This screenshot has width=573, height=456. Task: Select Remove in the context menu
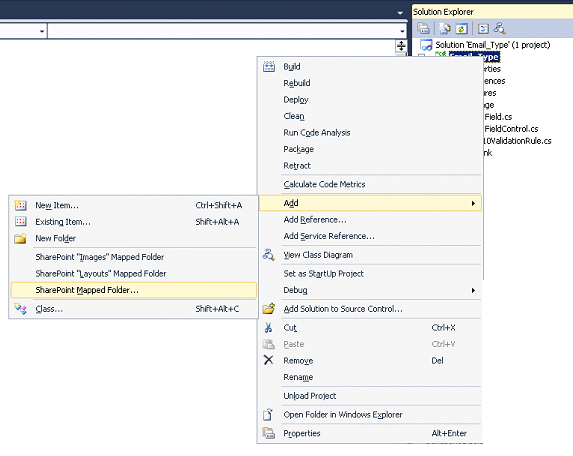(370, 361)
